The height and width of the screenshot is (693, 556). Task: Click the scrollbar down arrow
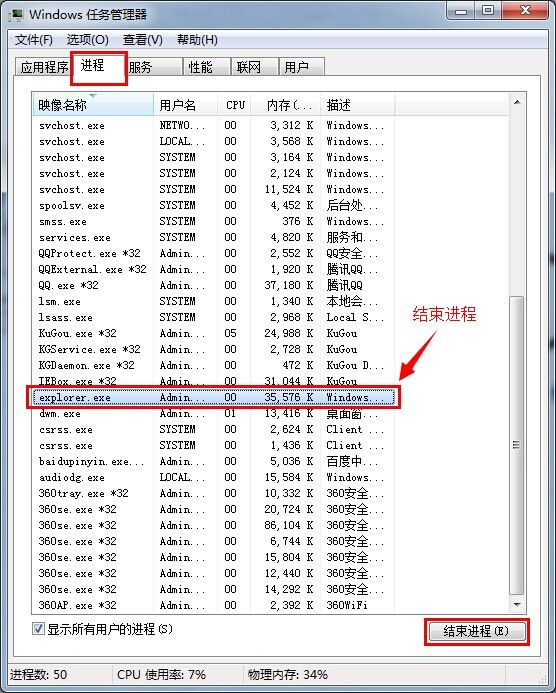(517, 604)
